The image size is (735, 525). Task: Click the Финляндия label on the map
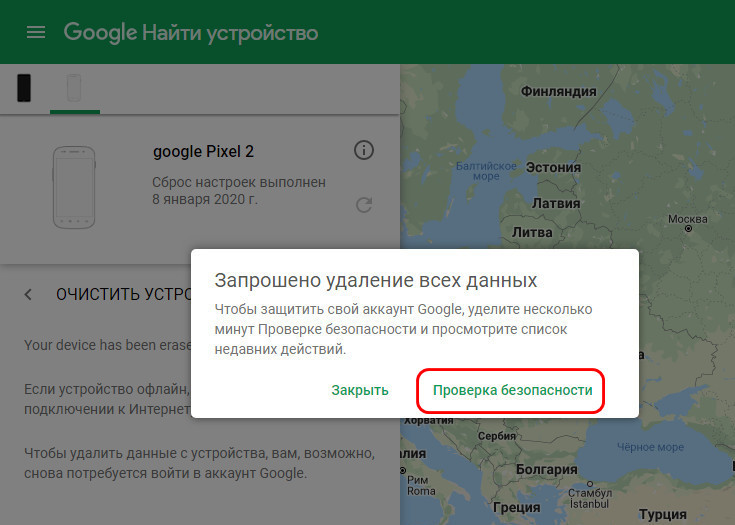coord(558,91)
